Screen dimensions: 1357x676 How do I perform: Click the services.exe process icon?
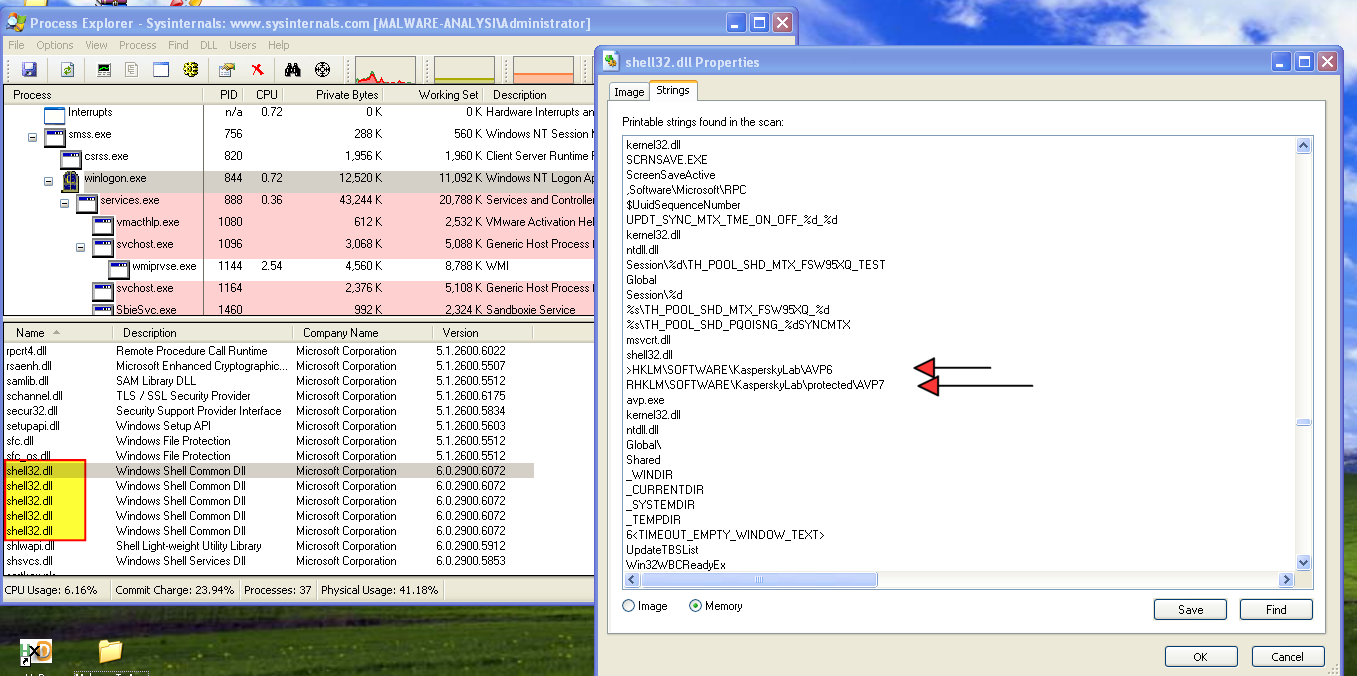86,202
